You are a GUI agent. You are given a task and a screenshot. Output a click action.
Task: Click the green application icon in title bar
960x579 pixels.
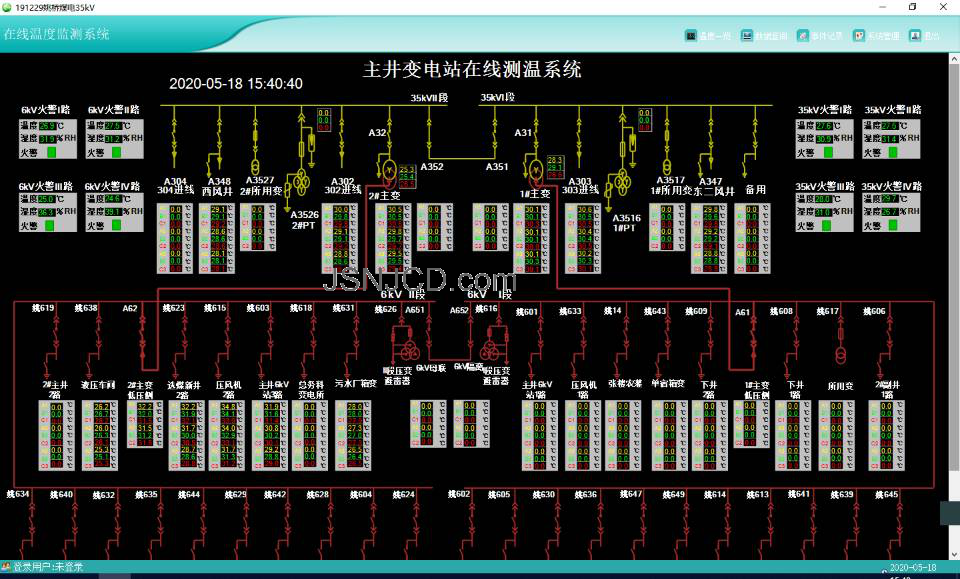point(7,7)
